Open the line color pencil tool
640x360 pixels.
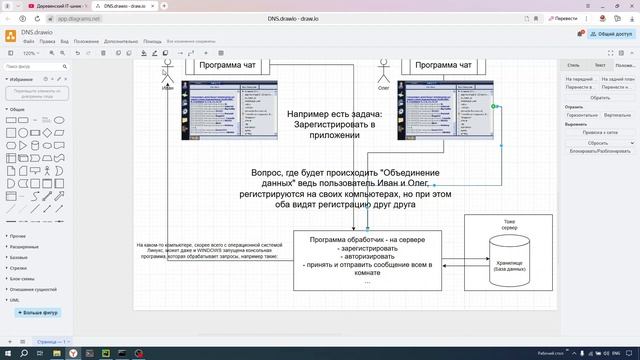155,53
